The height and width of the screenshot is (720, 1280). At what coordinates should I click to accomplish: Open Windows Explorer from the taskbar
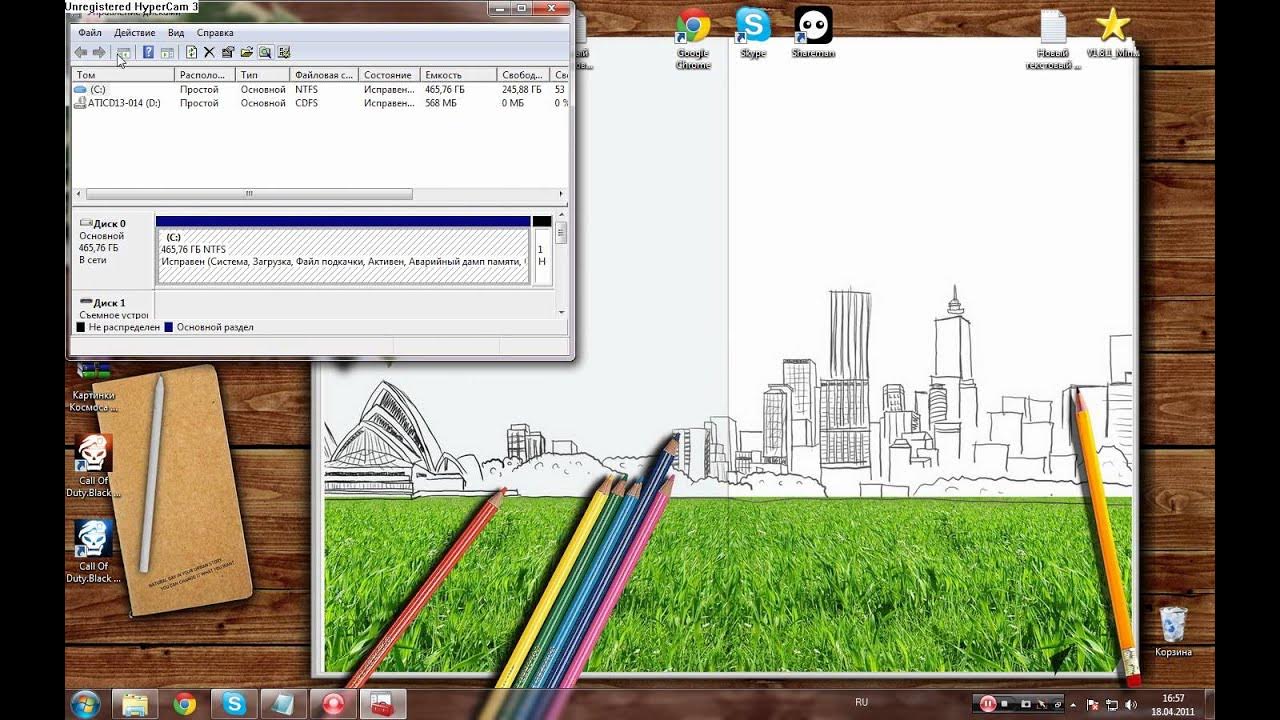click(x=135, y=704)
